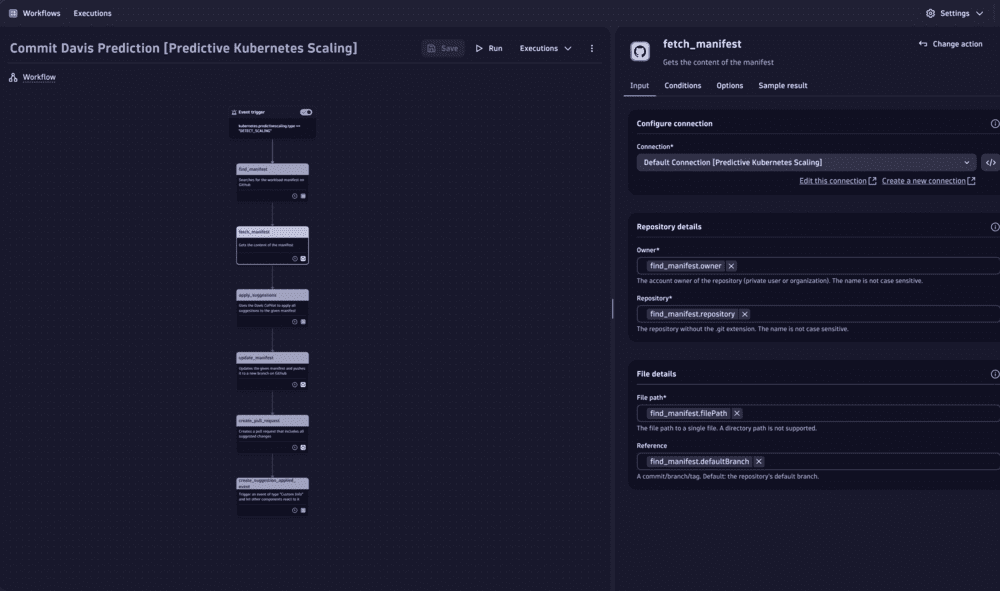The image size is (1000, 591).
Task: Save the workflow
Action: [443, 48]
